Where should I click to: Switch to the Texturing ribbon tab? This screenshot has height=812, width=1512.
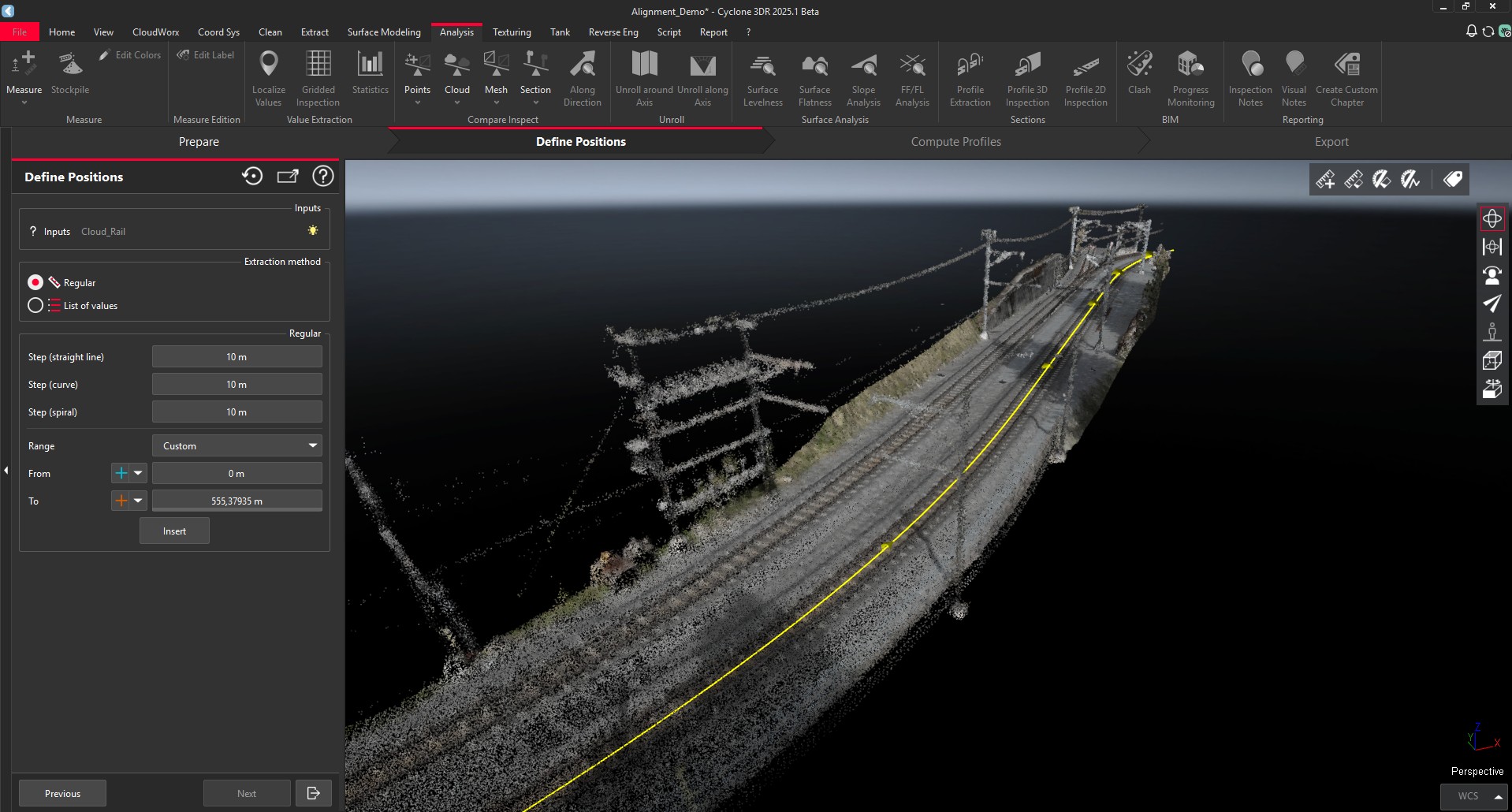(x=511, y=32)
